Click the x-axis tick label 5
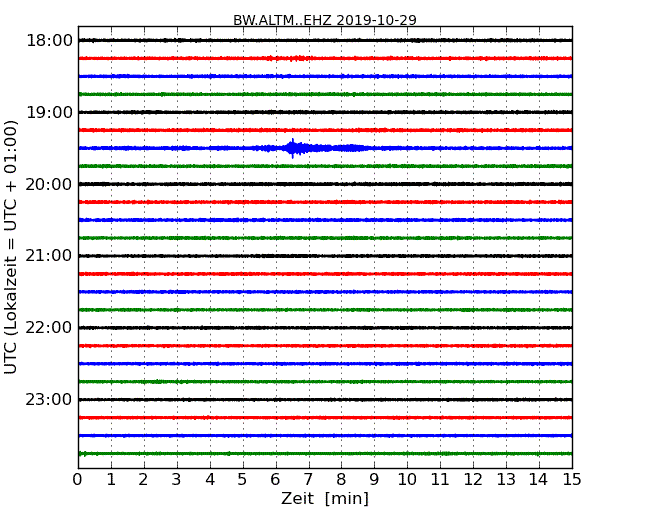 pos(242,479)
